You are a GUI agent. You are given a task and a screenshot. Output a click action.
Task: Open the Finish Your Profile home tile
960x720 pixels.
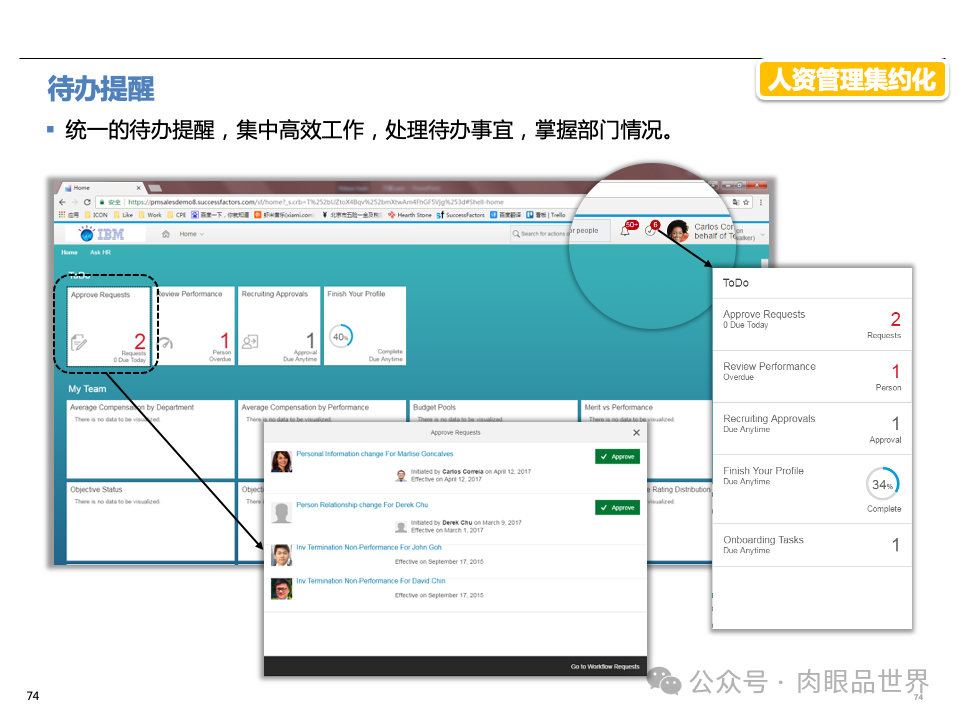pos(365,326)
